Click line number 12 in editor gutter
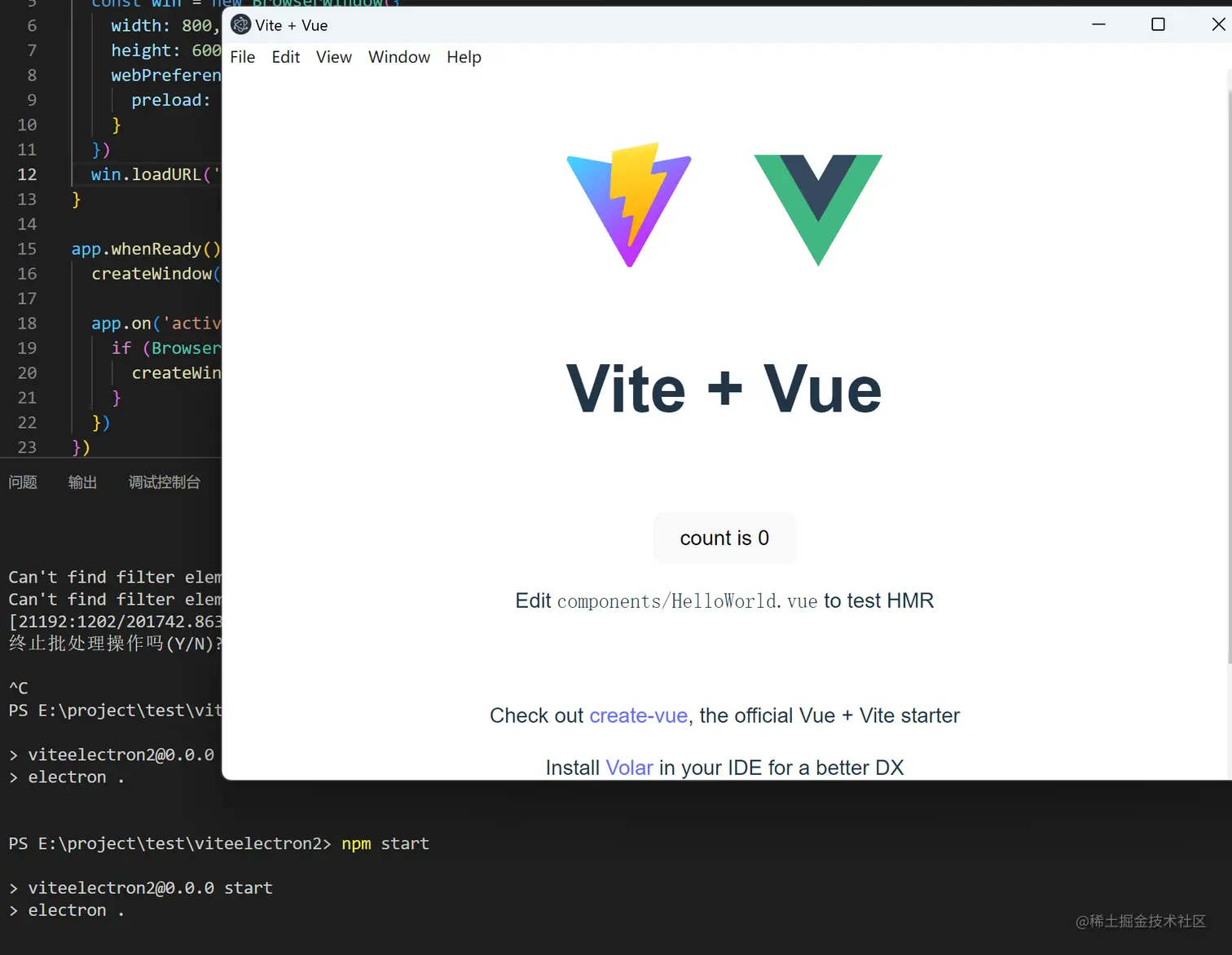 pos(27,174)
